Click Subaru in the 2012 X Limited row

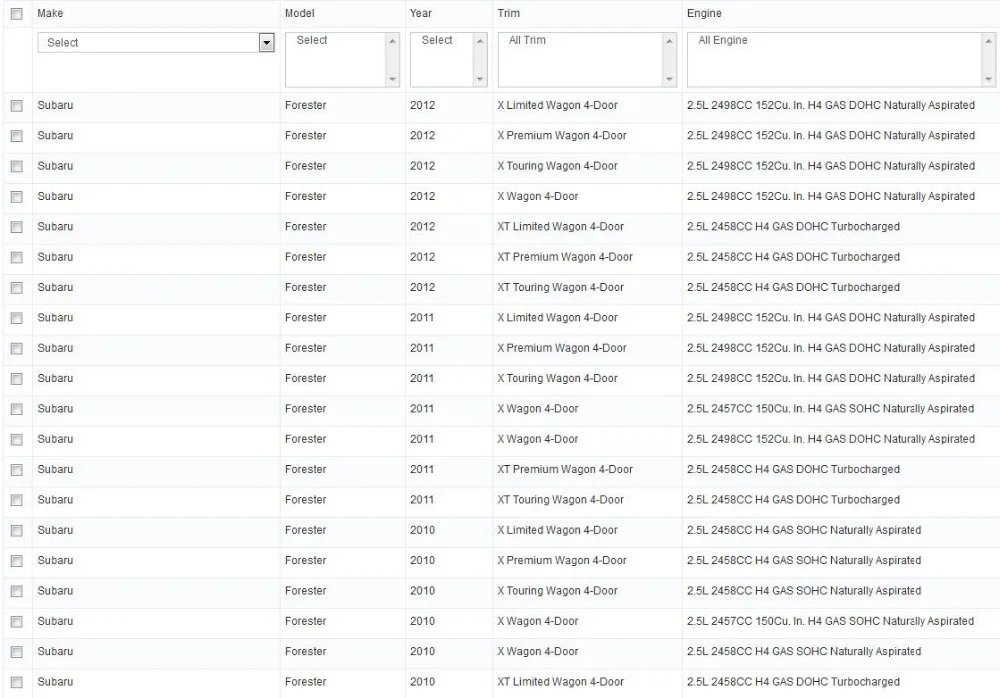[x=55, y=105]
